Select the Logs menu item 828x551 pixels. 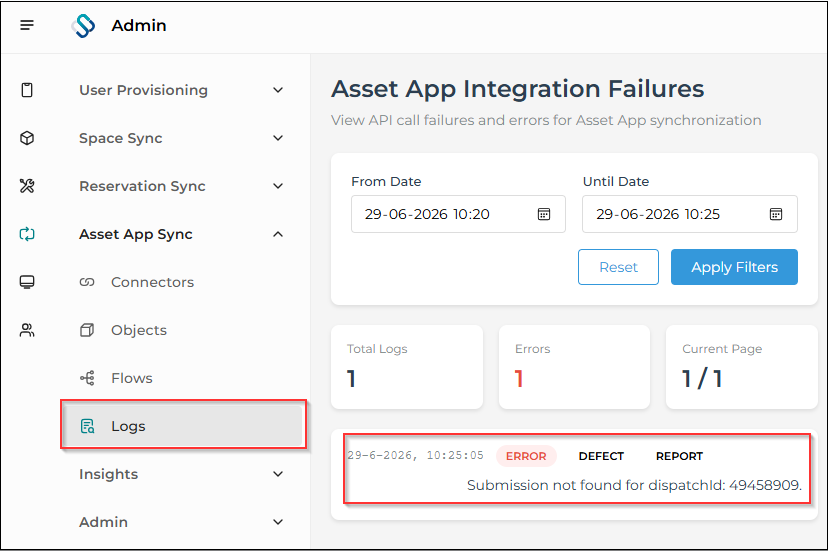coord(182,426)
